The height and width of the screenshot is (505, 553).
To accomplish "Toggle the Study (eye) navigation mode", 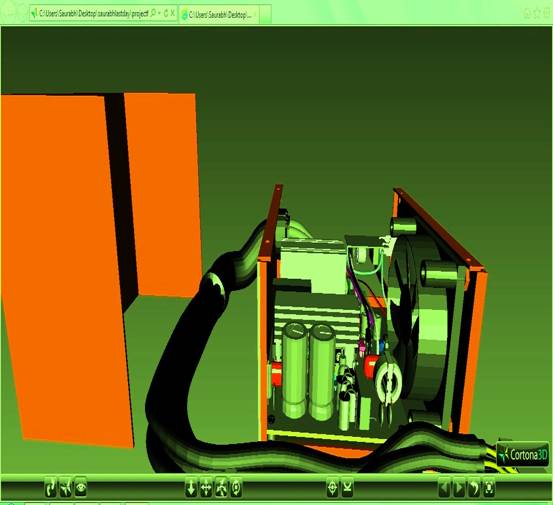I will pyautogui.click(x=81, y=488).
